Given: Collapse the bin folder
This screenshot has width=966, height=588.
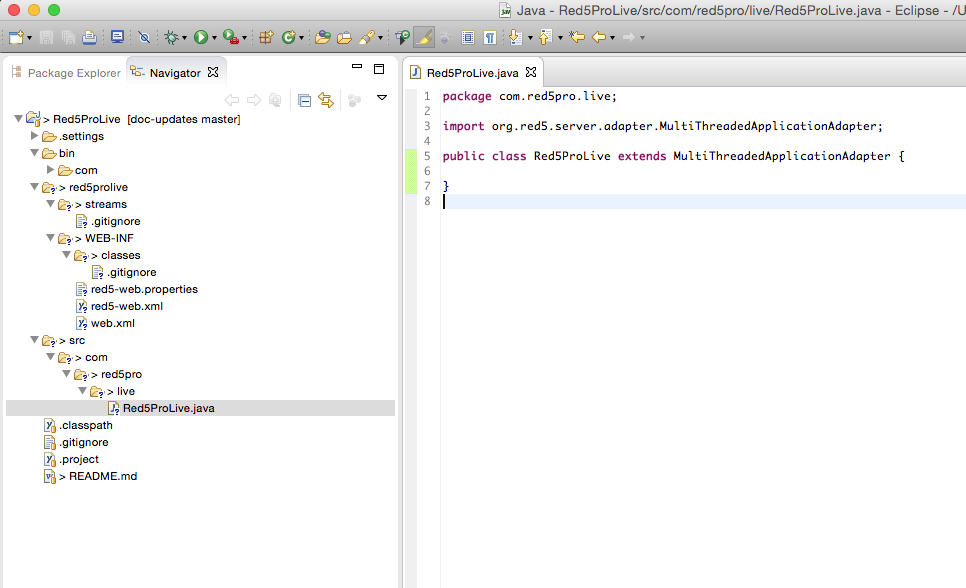Looking at the screenshot, I should tap(34, 153).
